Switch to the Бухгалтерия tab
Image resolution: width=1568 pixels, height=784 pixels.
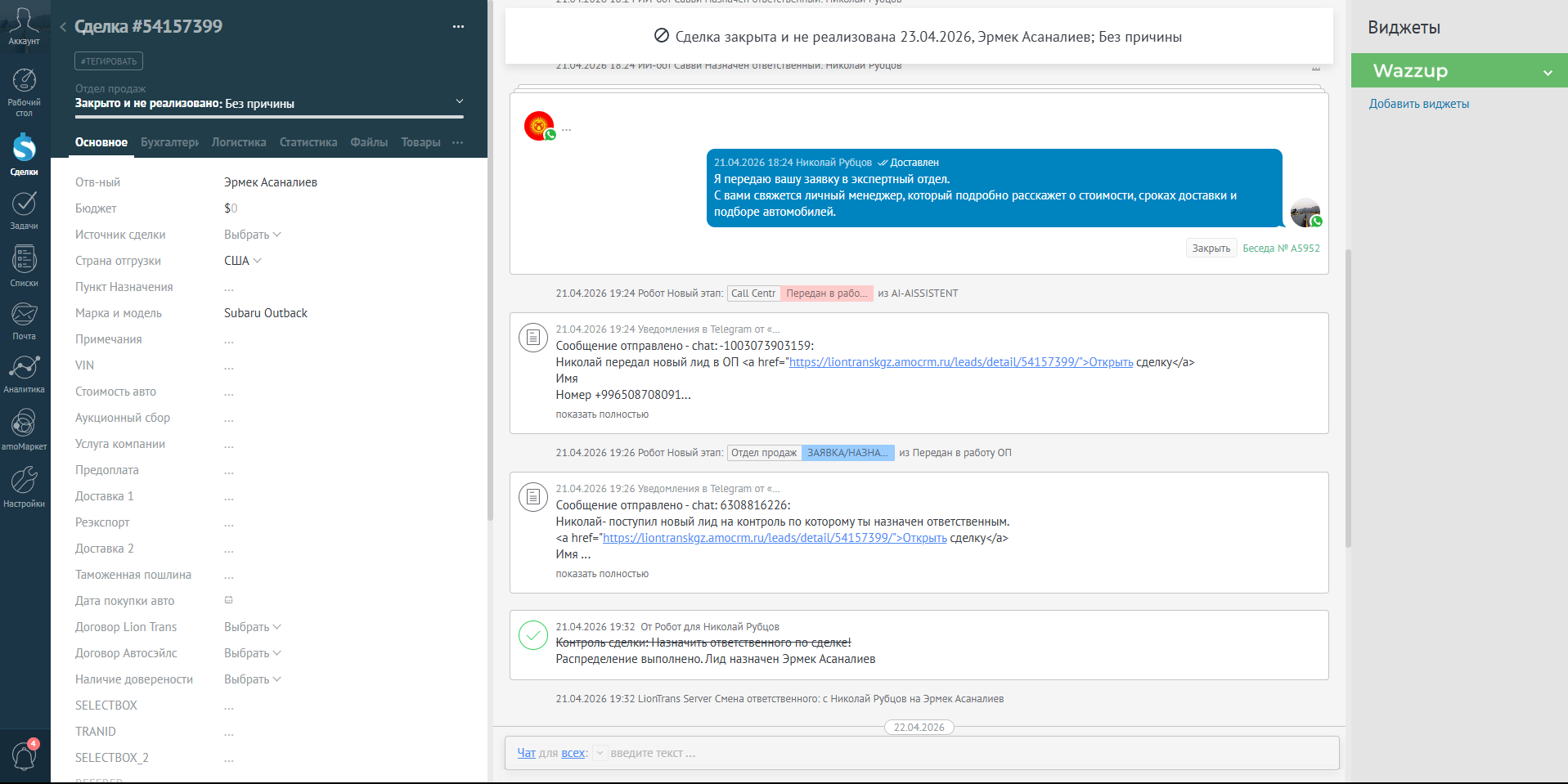[170, 142]
